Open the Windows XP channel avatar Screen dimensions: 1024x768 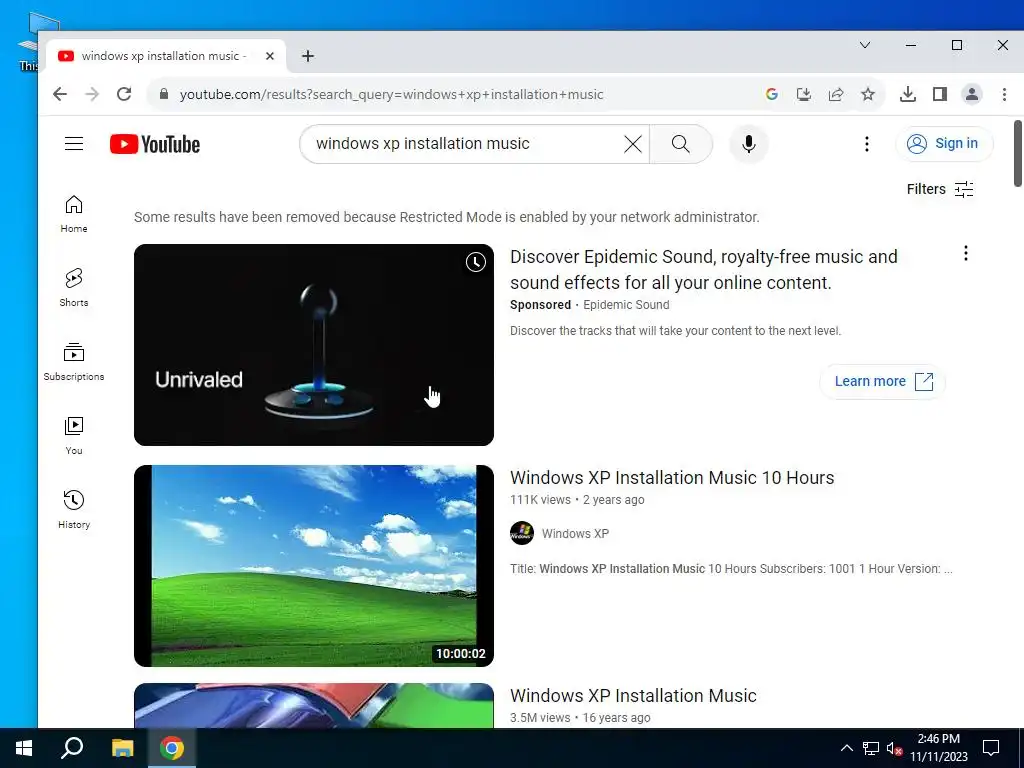point(522,533)
